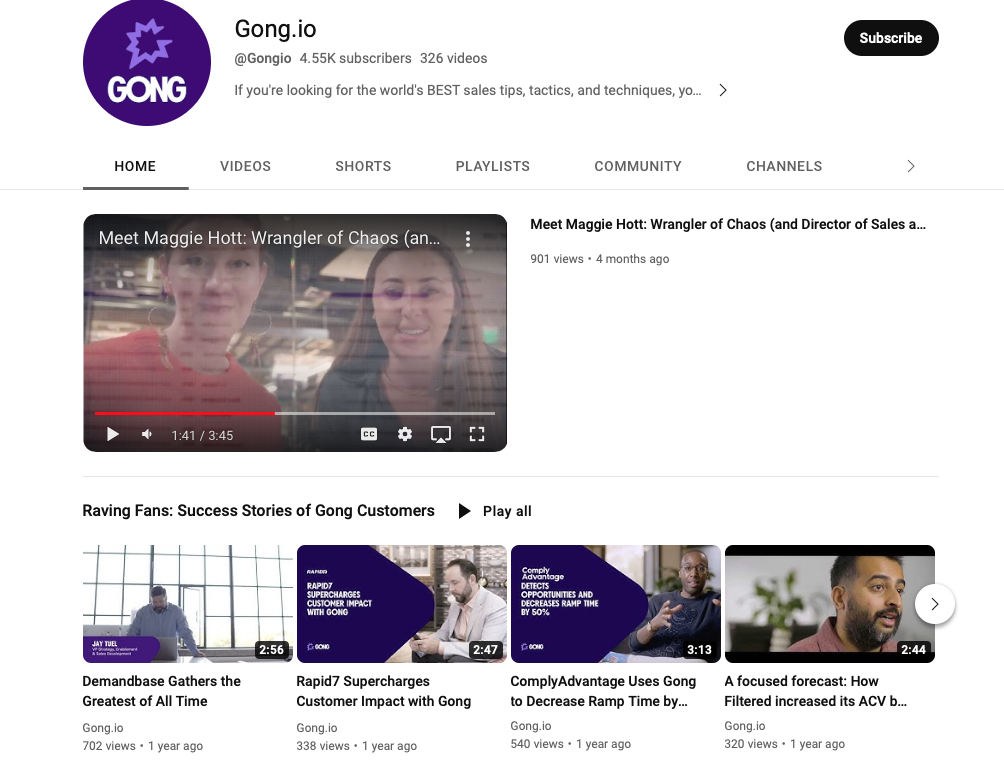
Task: Click 'Rapid7 Supercharges Customer Impact with Gong' title
Action: click(384, 691)
